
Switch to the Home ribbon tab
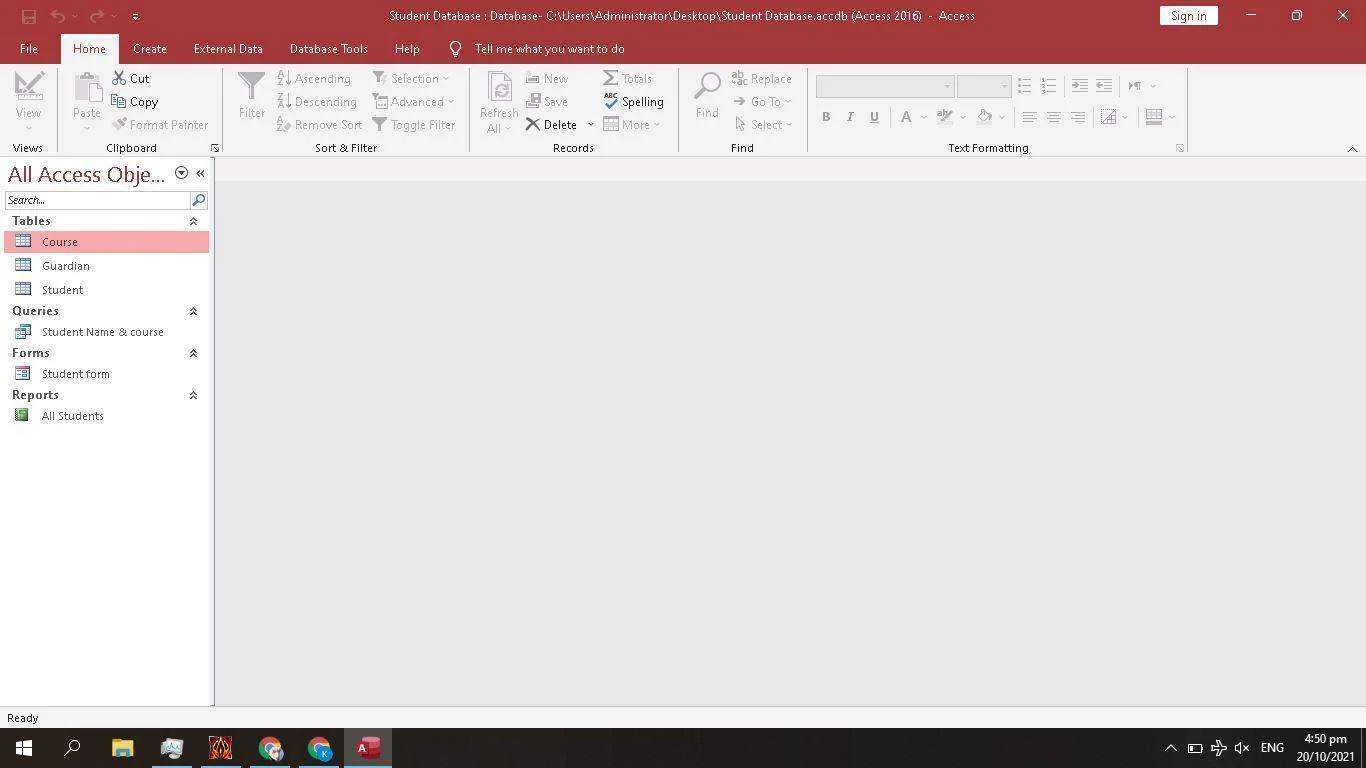89,48
